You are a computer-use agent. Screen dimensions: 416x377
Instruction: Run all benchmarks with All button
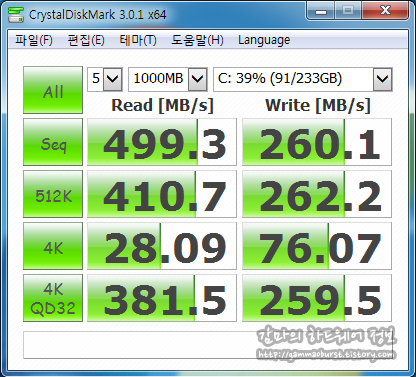[53, 90]
